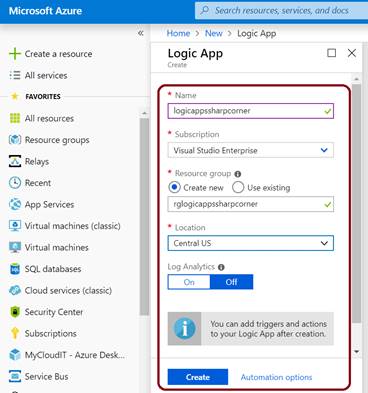The image size is (368, 393).
Task: Click the Relays icon
Action: click(15, 161)
